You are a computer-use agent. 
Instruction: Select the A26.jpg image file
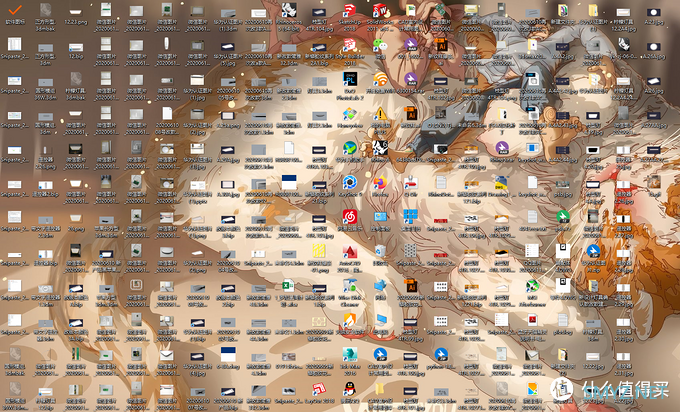654,82
